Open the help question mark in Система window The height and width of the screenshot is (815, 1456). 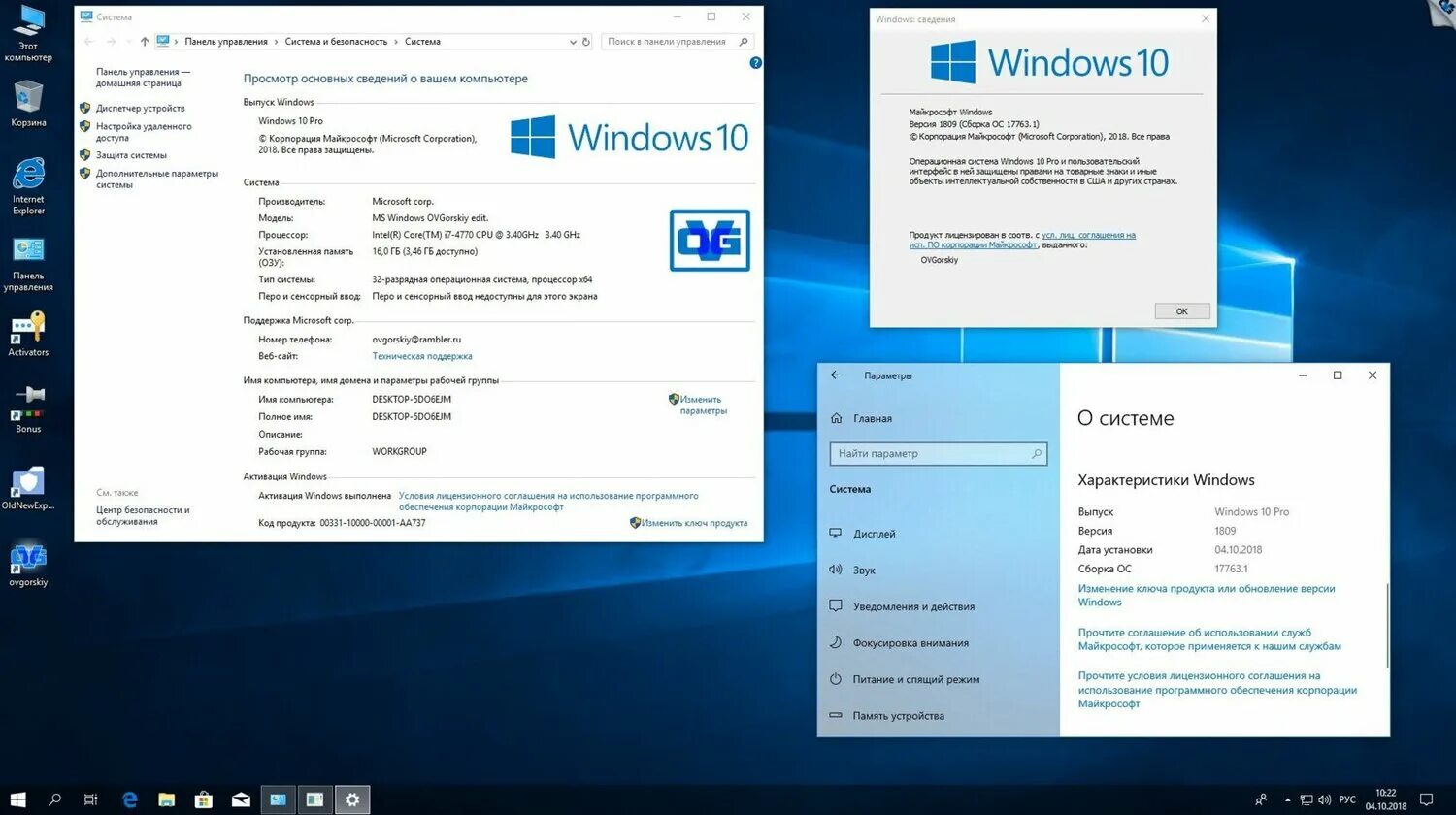click(x=755, y=63)
